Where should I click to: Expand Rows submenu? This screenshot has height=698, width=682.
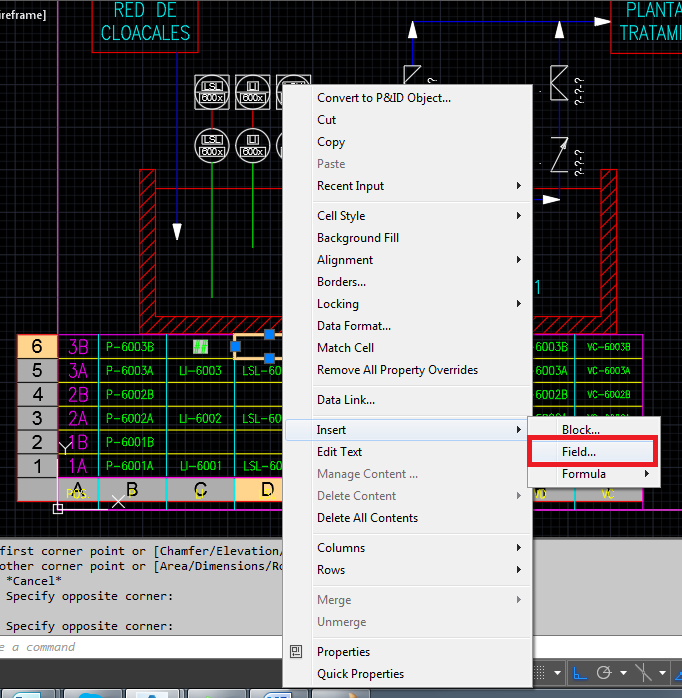pos(408,570)
